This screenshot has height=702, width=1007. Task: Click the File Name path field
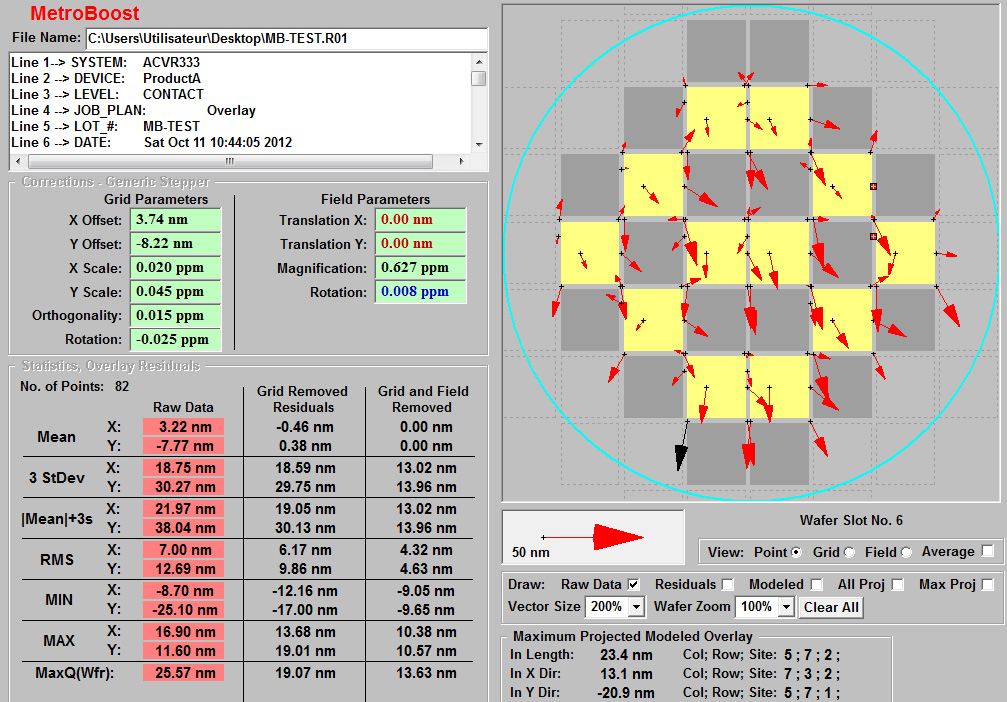click(x=285, y=39)
